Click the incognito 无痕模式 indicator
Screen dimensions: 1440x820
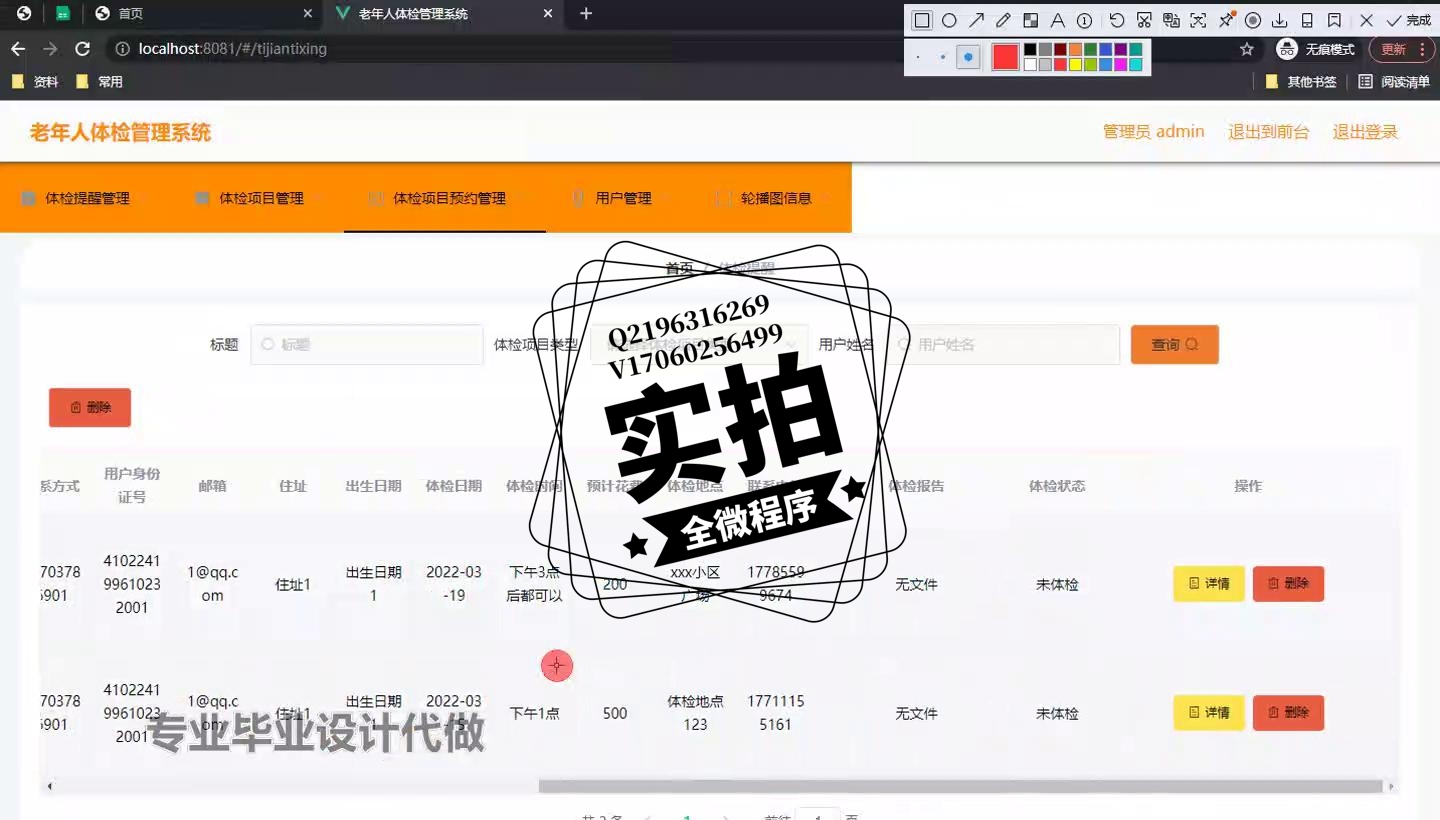point(1316,49)
